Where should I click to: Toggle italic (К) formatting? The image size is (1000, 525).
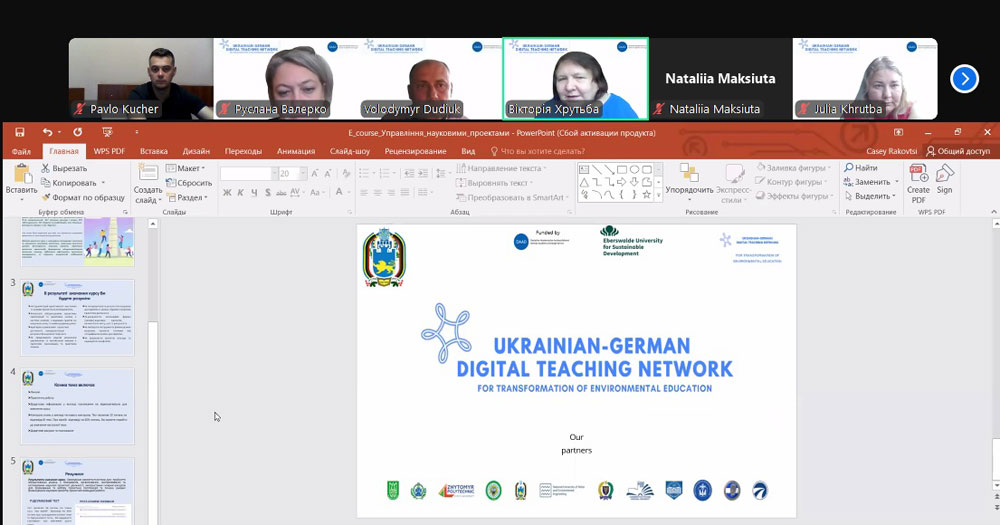[x=240, y=192]
